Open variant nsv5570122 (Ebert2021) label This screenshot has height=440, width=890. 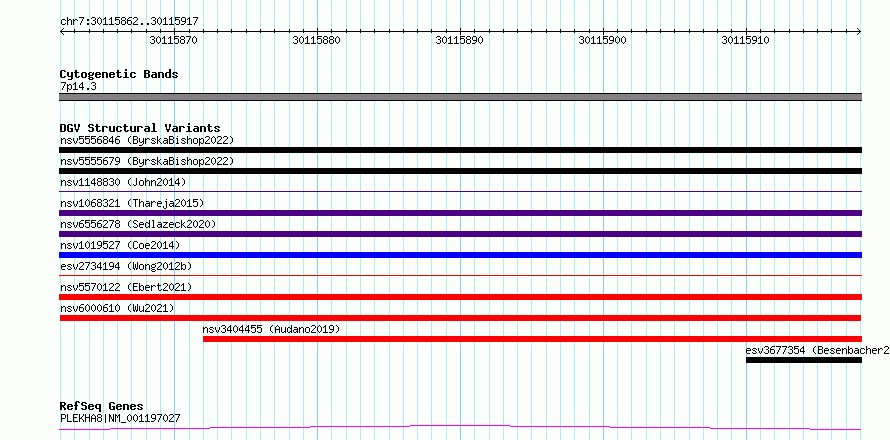pyautogui.click(x=126, y=287)
